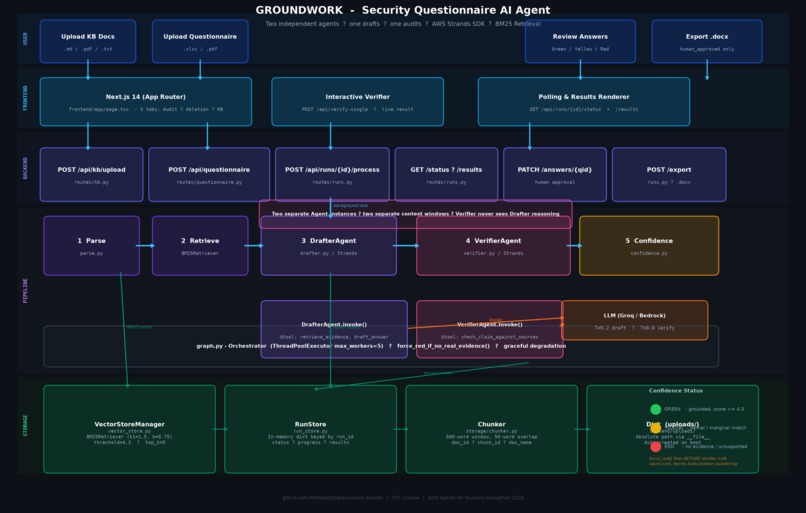
Task: Click the Confidence Status legend heading
Action: [675, 391]
